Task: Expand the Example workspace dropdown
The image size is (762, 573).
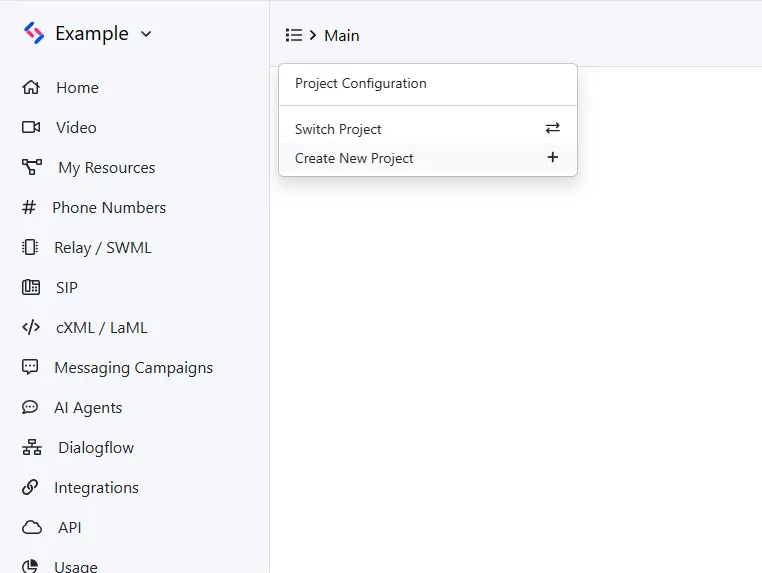Action: click(146, 34)
